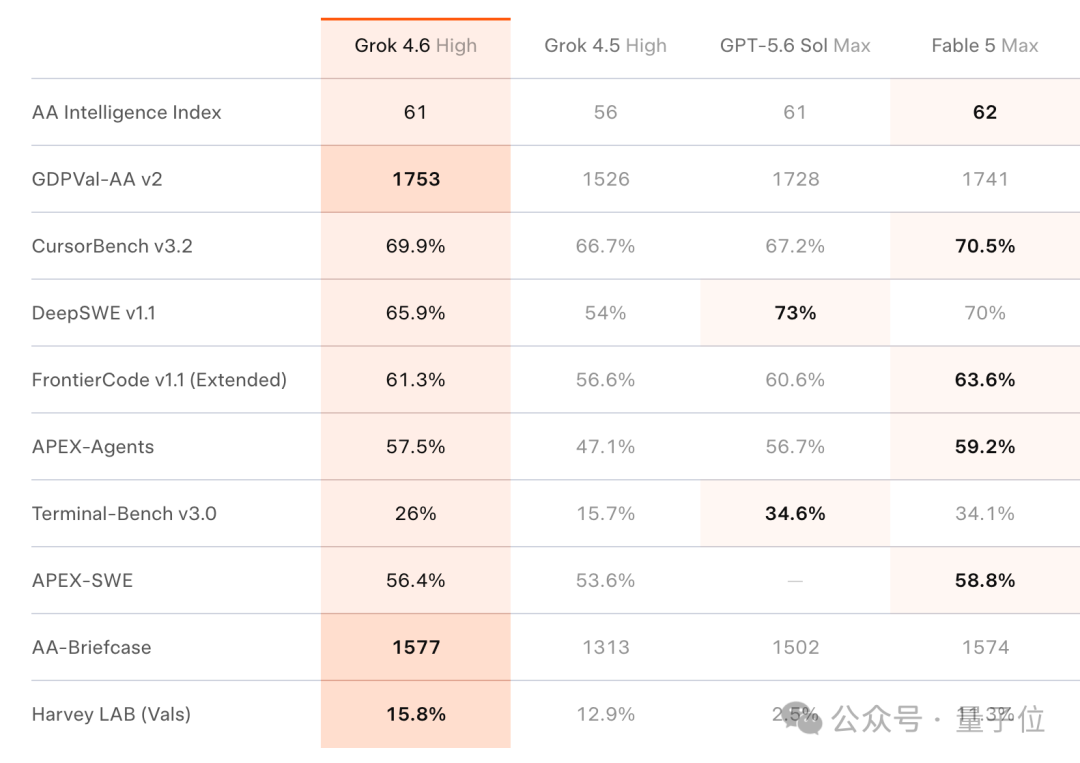Click the 73% DeepSWE cell for GPT-5.6
Screen dimensions: 1080x763
795,313
